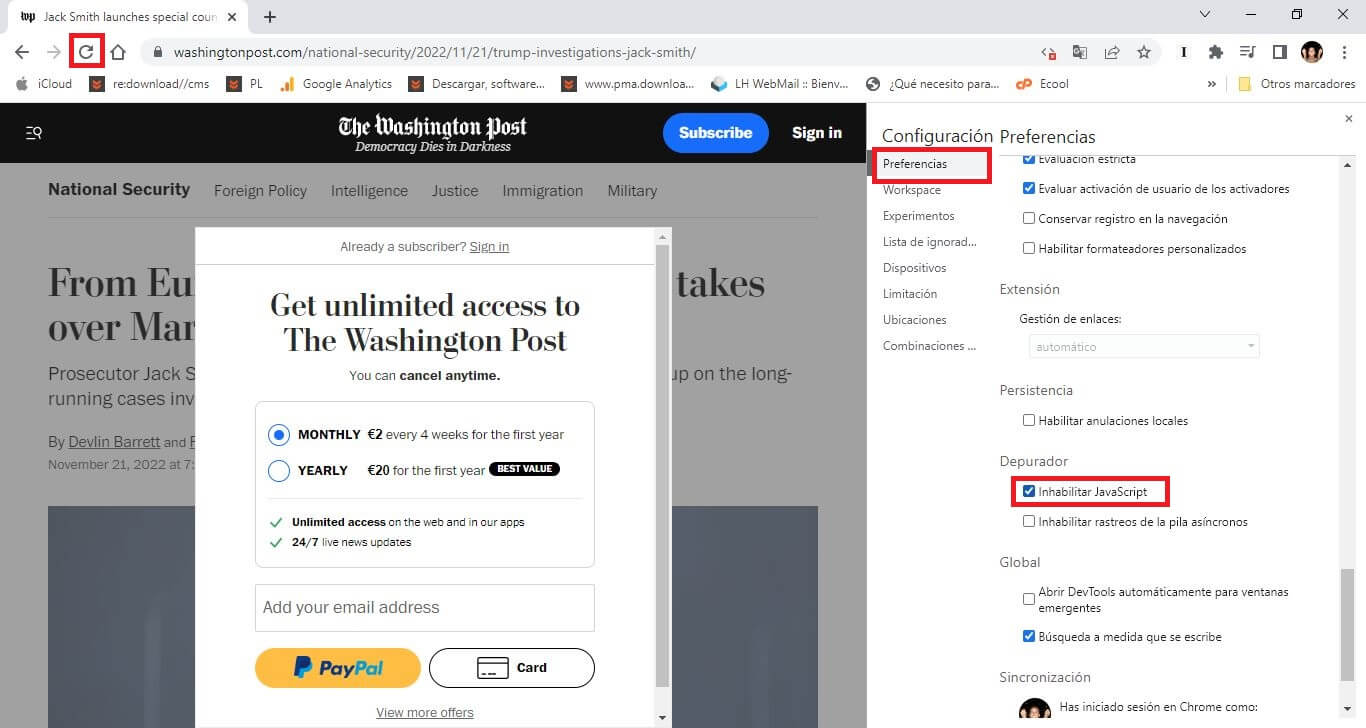Click the blue Subscribe button
This screenshot has width=1366, height=728.
click(x=715, y=133)
